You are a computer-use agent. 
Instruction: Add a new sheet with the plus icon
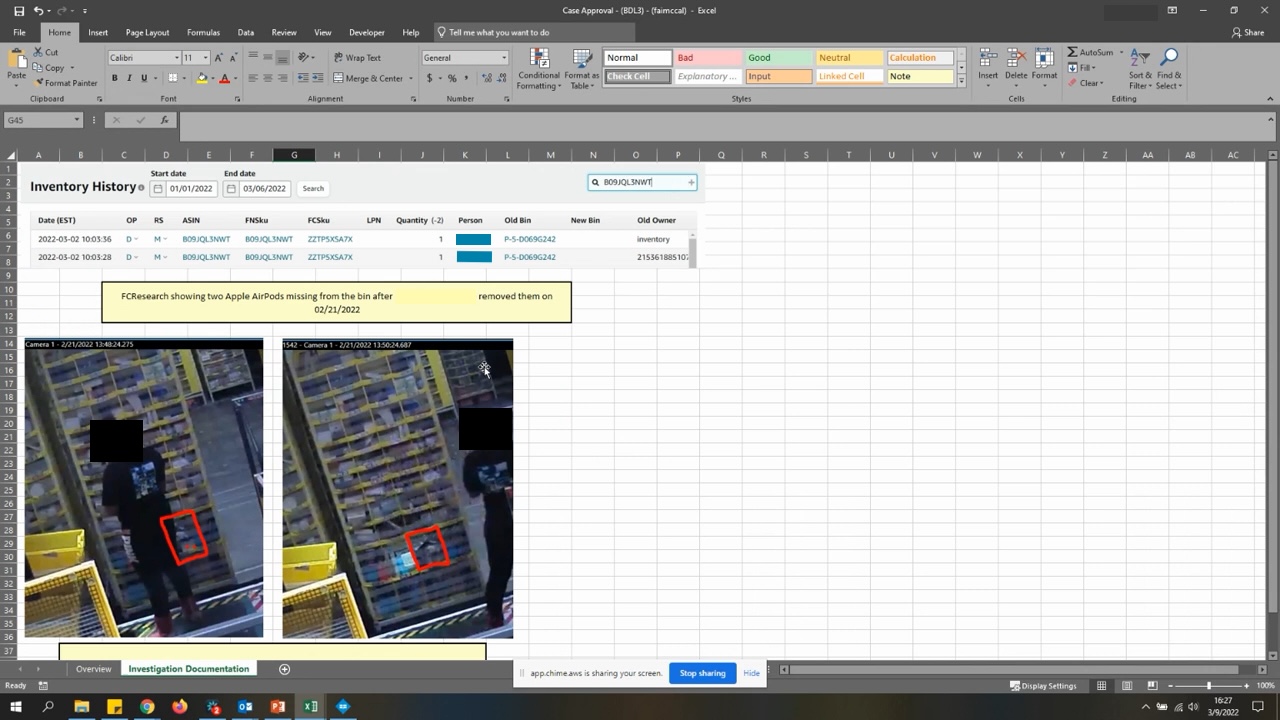point(284,669)
